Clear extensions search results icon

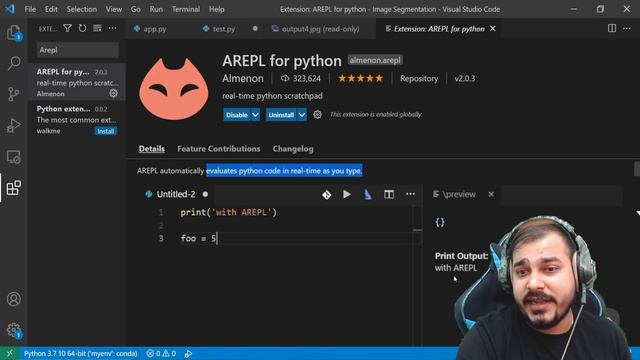coord(97,28)
